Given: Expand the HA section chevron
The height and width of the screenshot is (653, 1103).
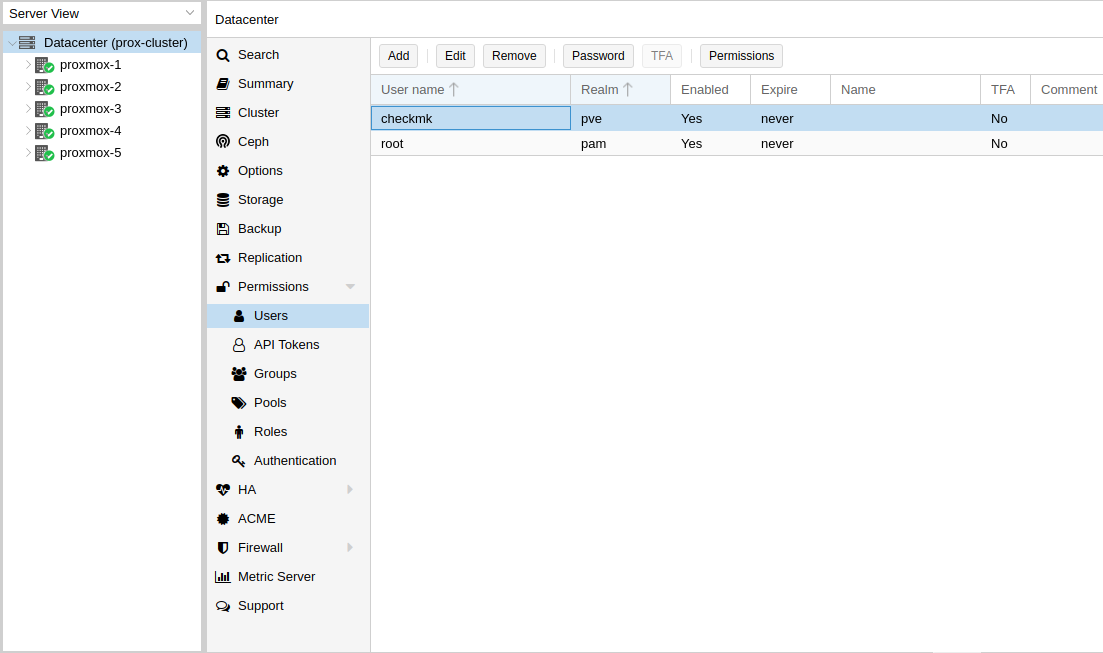Looking at the screenshot, I should (349, 489).
